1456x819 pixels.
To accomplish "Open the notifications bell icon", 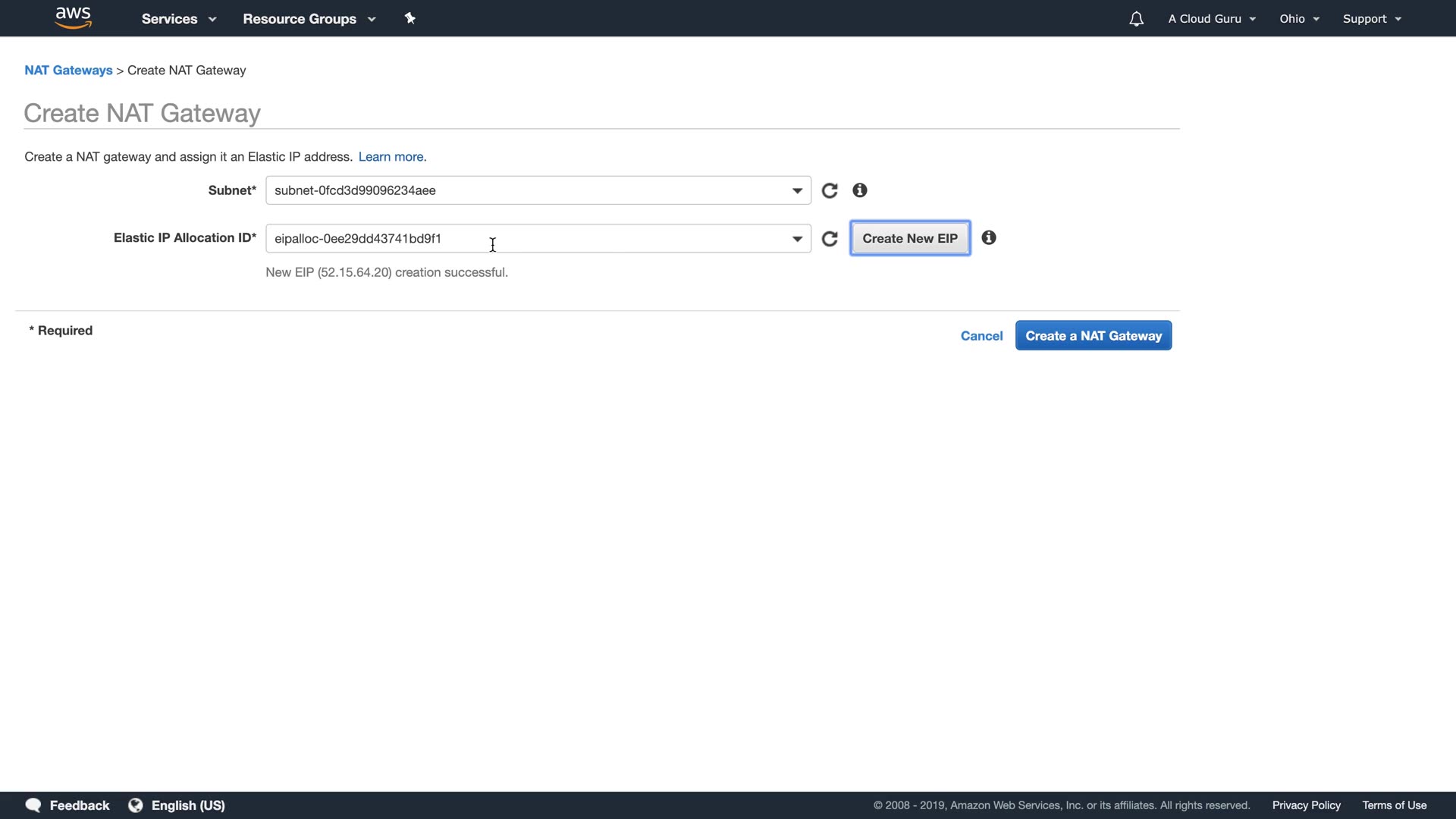I will [x=1136, y=19].
